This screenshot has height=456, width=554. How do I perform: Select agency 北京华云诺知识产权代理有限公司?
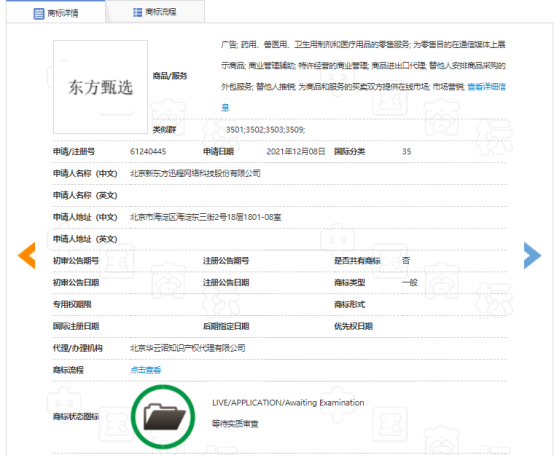click(188, 348)
